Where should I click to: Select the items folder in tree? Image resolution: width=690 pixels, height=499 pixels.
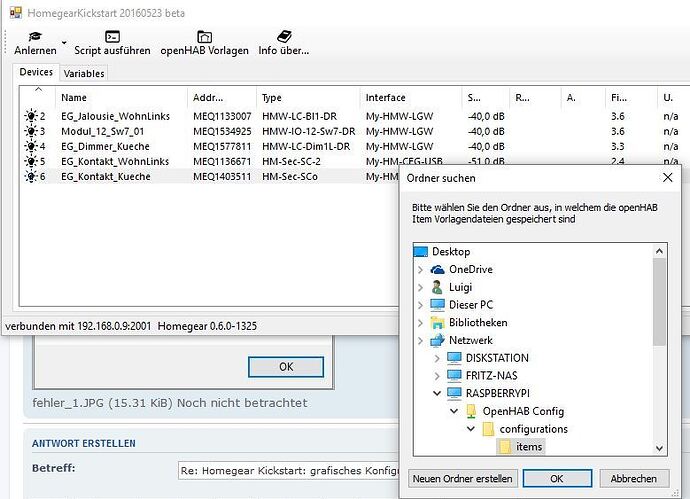pos(529,447)
